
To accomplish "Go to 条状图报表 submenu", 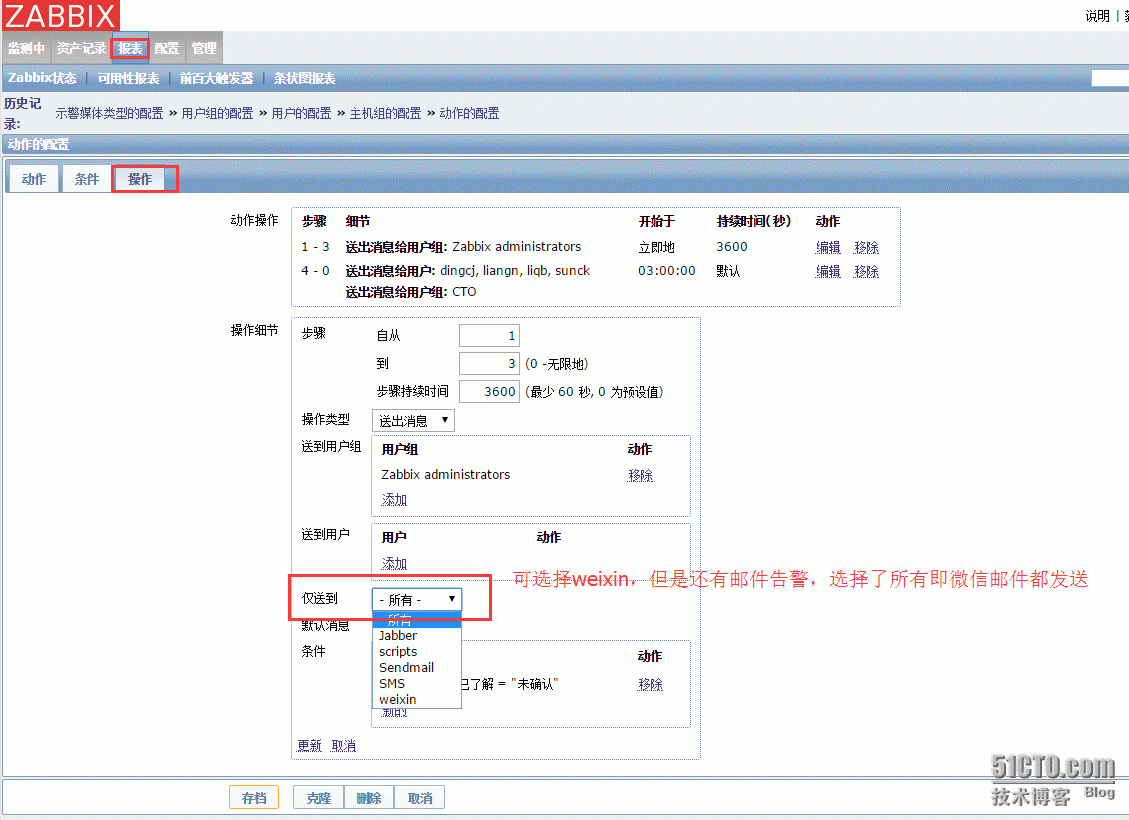I will [x=304, y=78].
